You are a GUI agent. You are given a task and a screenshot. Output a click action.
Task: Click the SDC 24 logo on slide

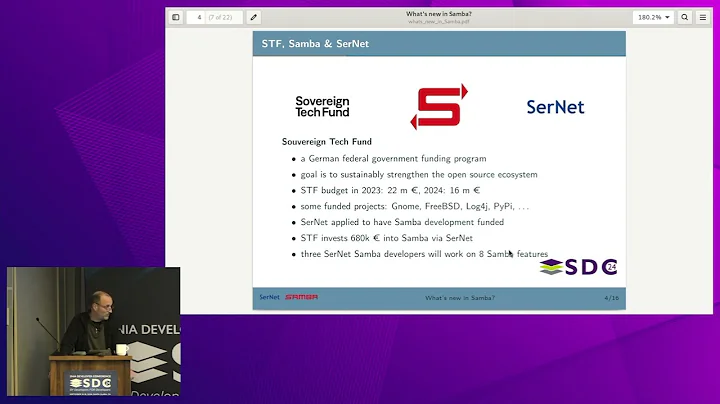(579, 267)
